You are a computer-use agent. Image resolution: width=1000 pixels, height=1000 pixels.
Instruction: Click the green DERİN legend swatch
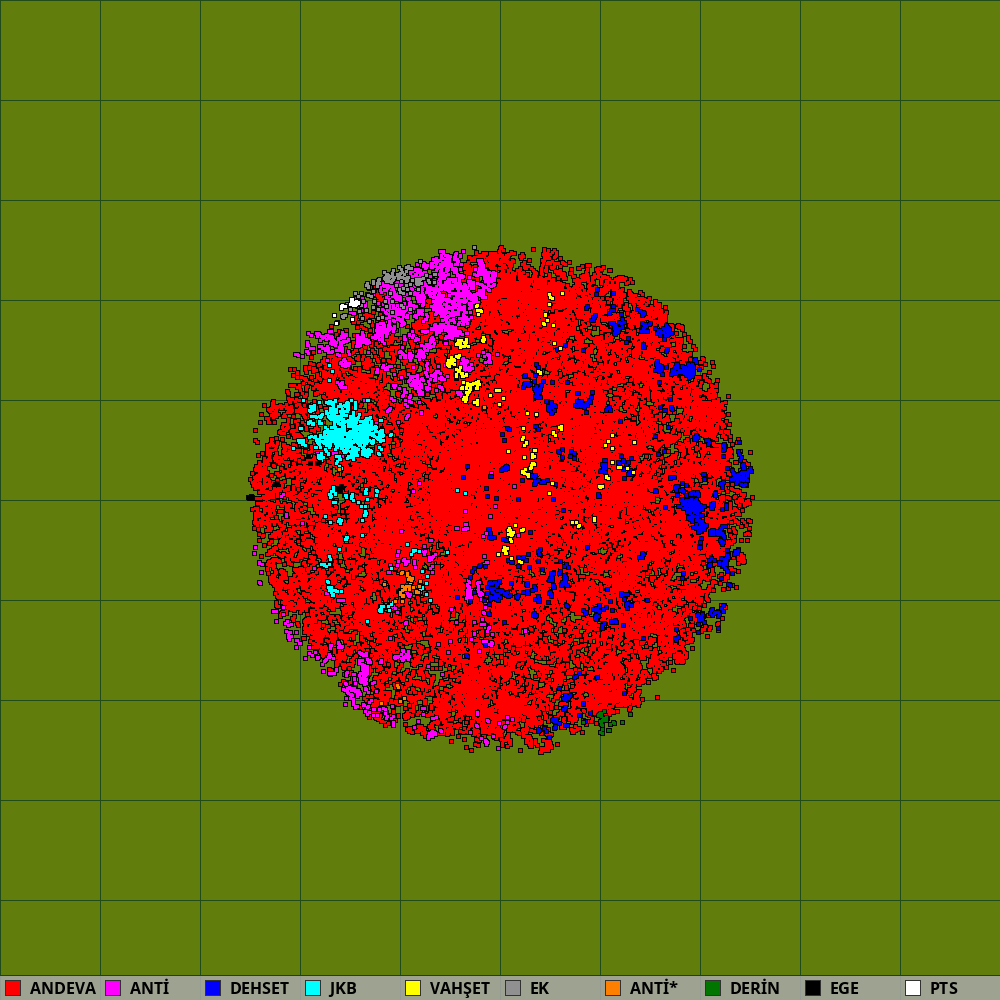(713, 988)
